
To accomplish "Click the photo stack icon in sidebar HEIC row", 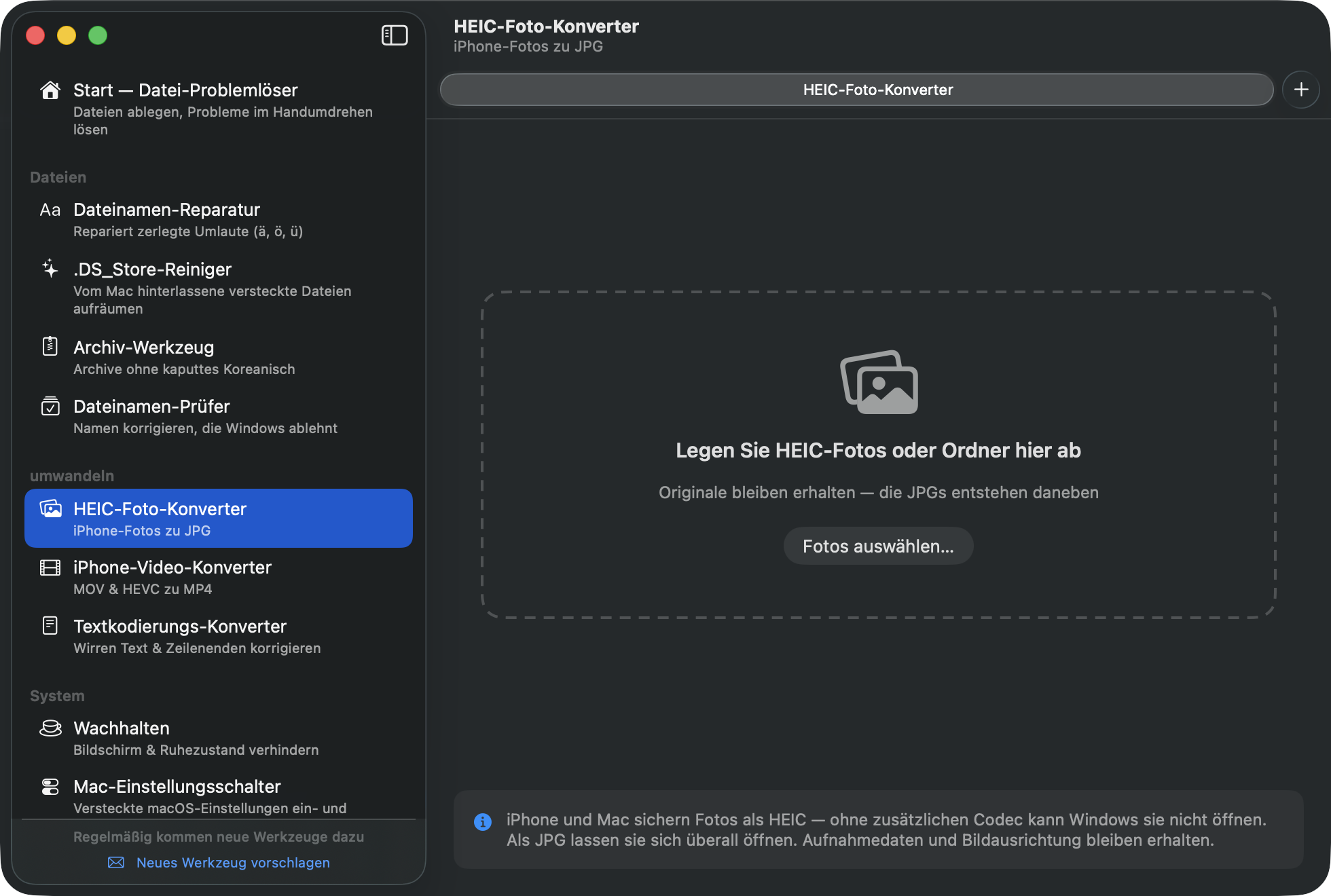I will pyautogui.click(x=50, y=508).
